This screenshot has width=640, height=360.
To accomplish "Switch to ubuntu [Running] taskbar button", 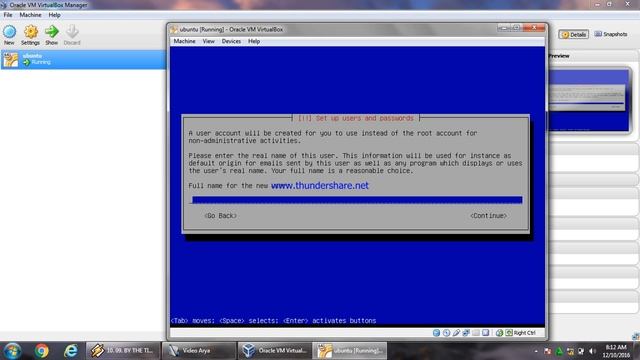I will pos(350,351).
